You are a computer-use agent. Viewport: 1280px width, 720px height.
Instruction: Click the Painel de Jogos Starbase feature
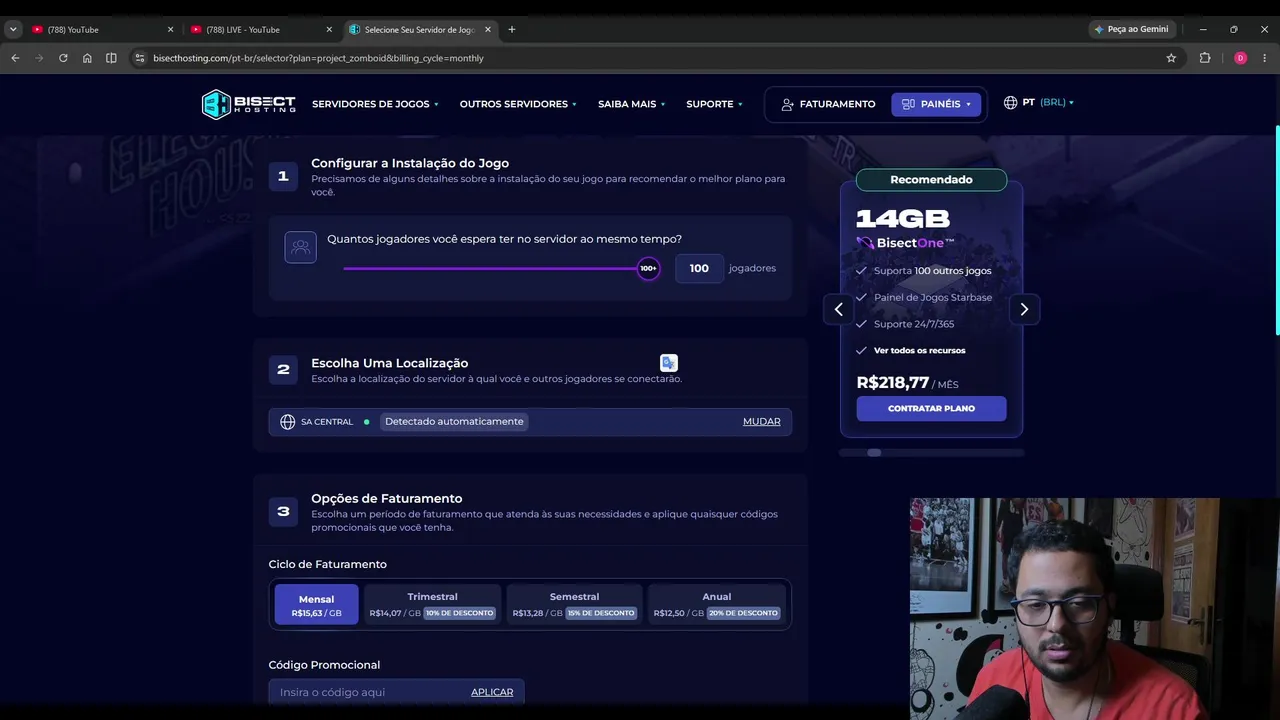[933, 297]
